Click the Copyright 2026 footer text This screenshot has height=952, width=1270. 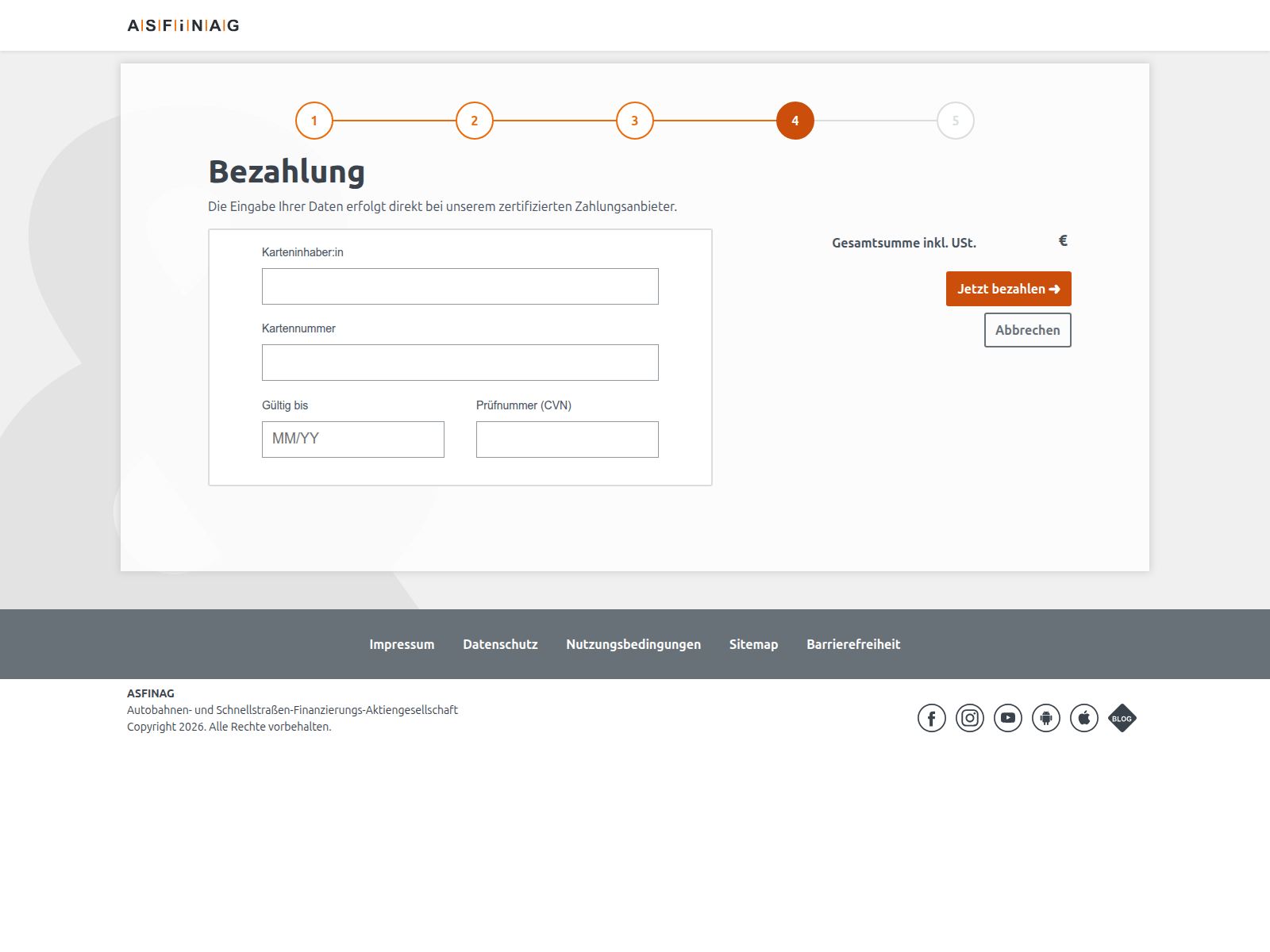[x=229, y=727]
